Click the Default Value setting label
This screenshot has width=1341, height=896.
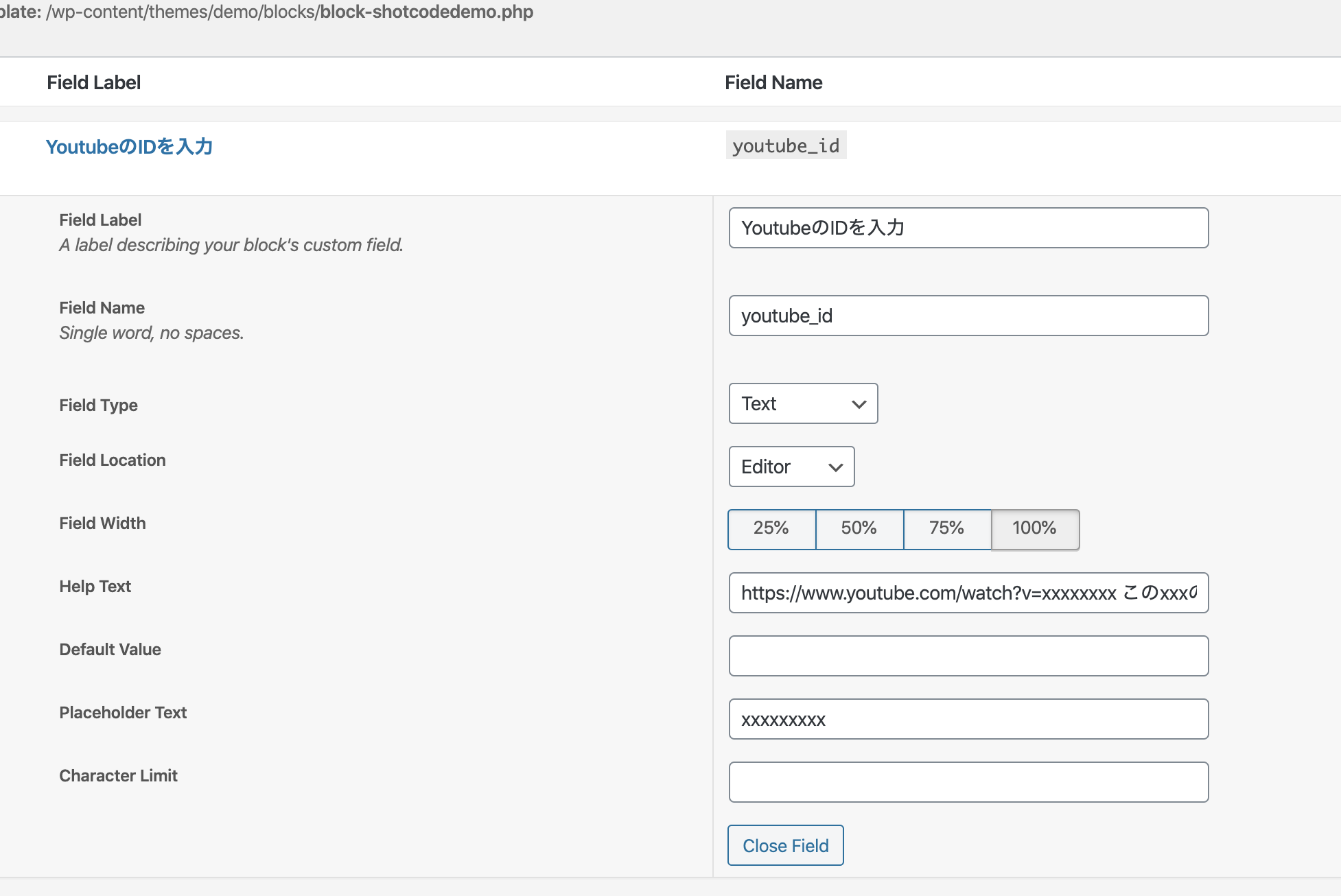click(x=110, y=650)
